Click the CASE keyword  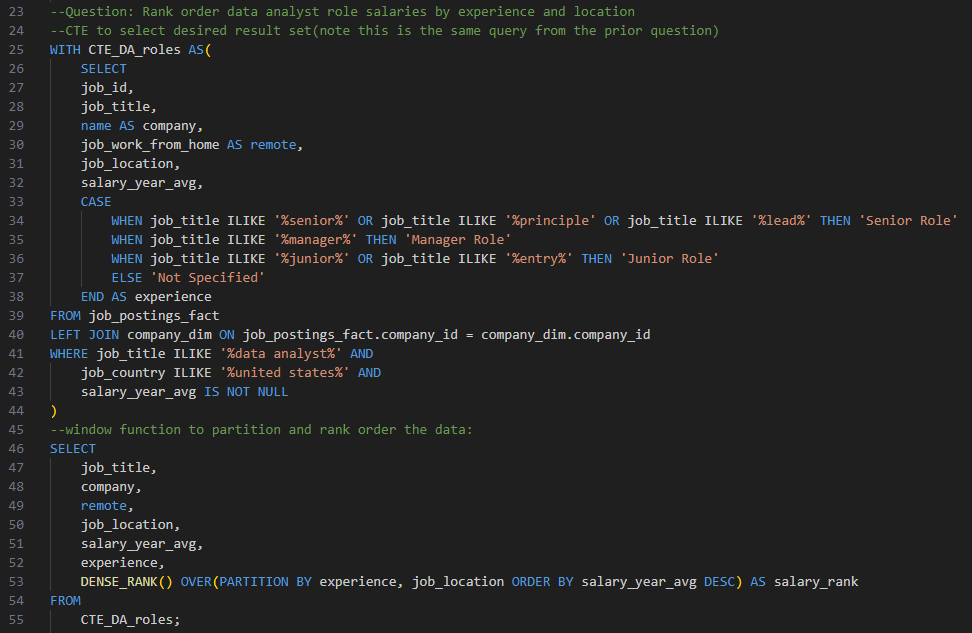tap(96, 201)
